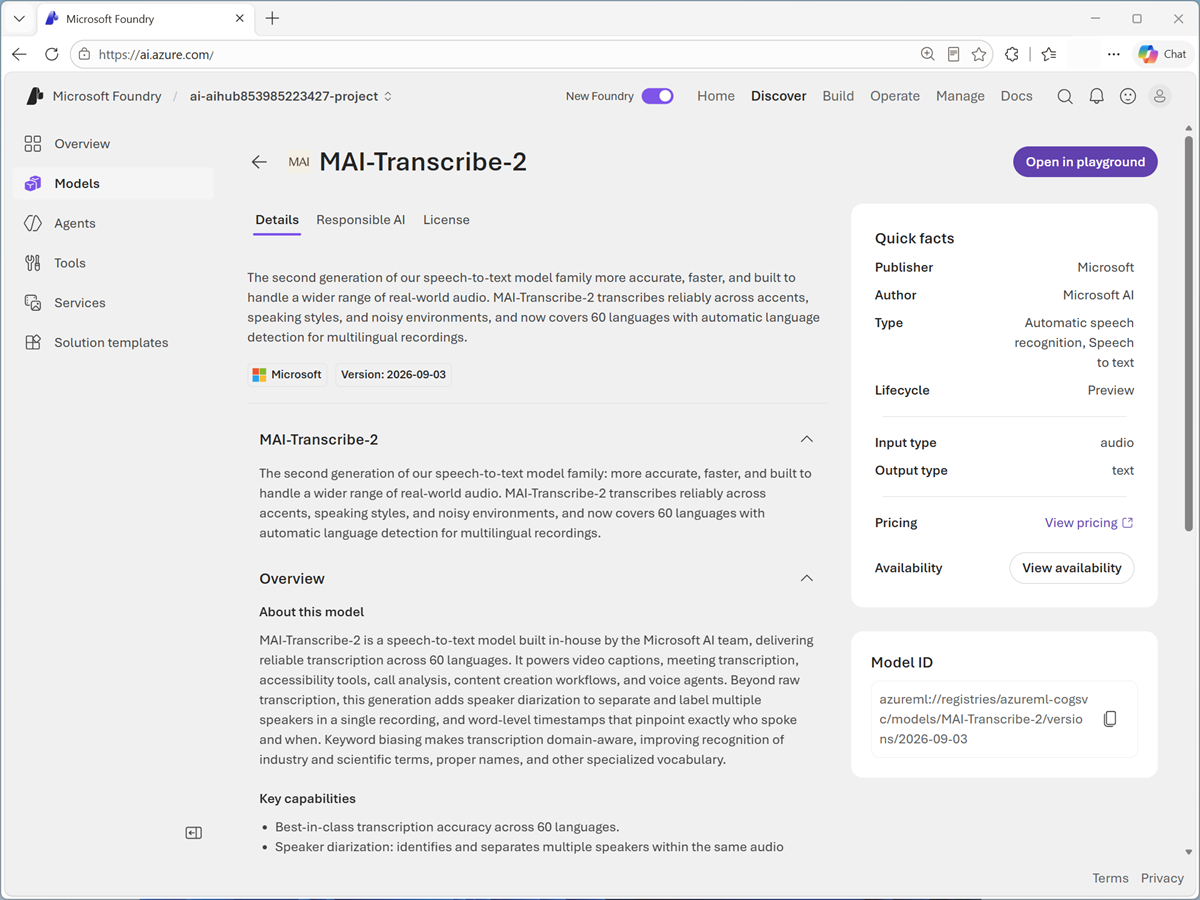Select Build in top navigation

pos(838,96)
